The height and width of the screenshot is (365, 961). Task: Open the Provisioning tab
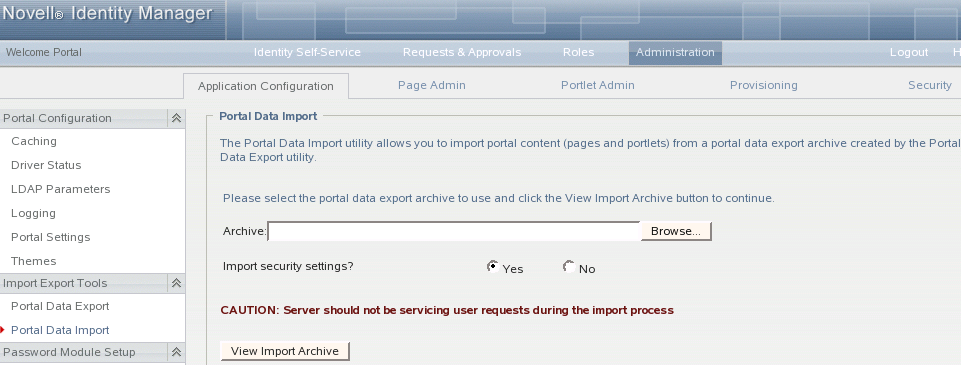(x=764, y=86)
